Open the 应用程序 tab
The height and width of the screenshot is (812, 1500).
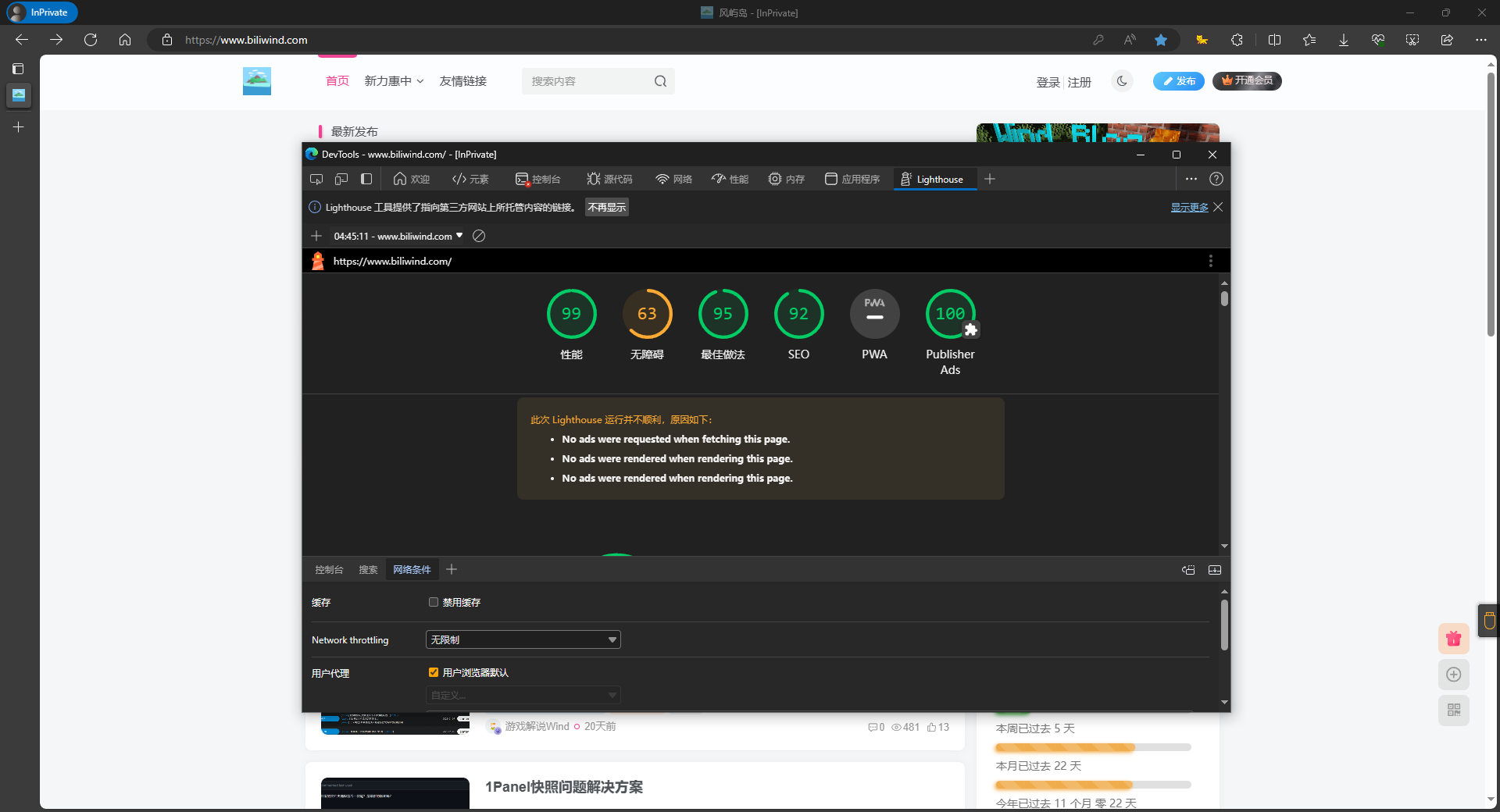click(x=852, y=179)
